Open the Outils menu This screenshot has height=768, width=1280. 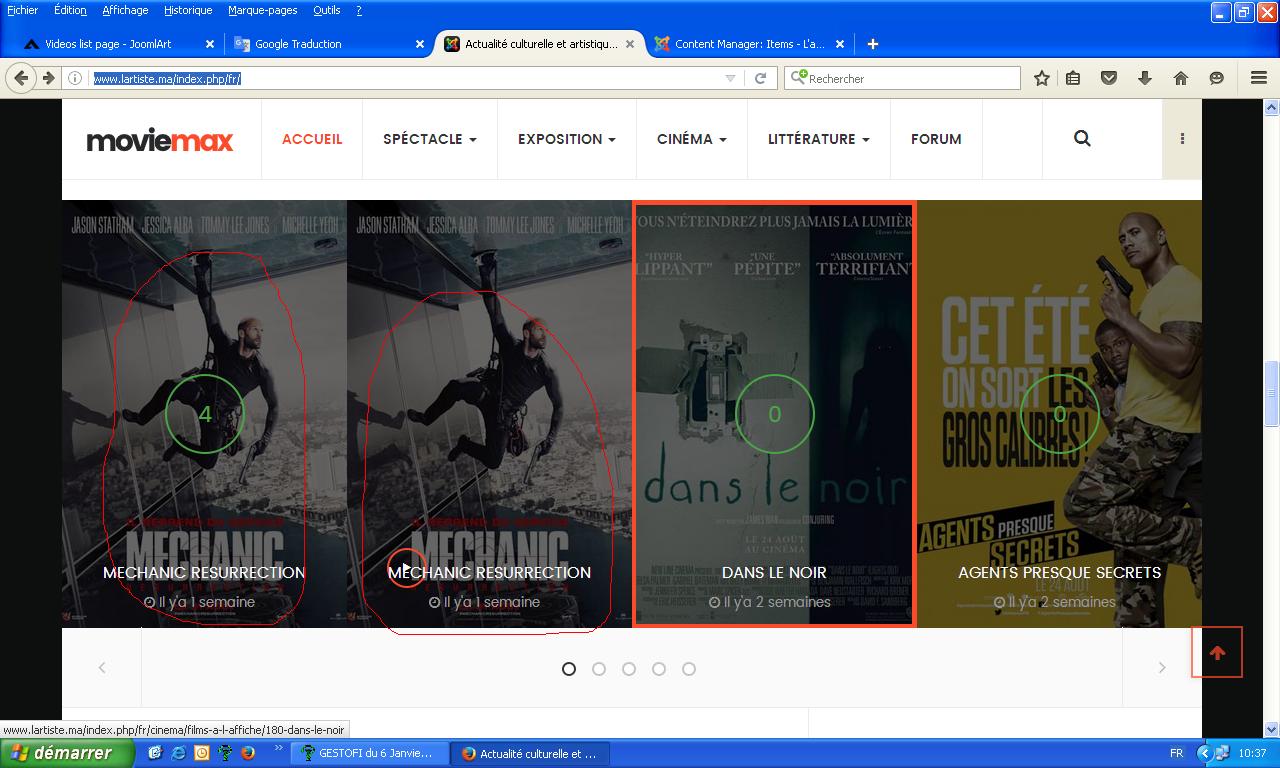(326, 10)
